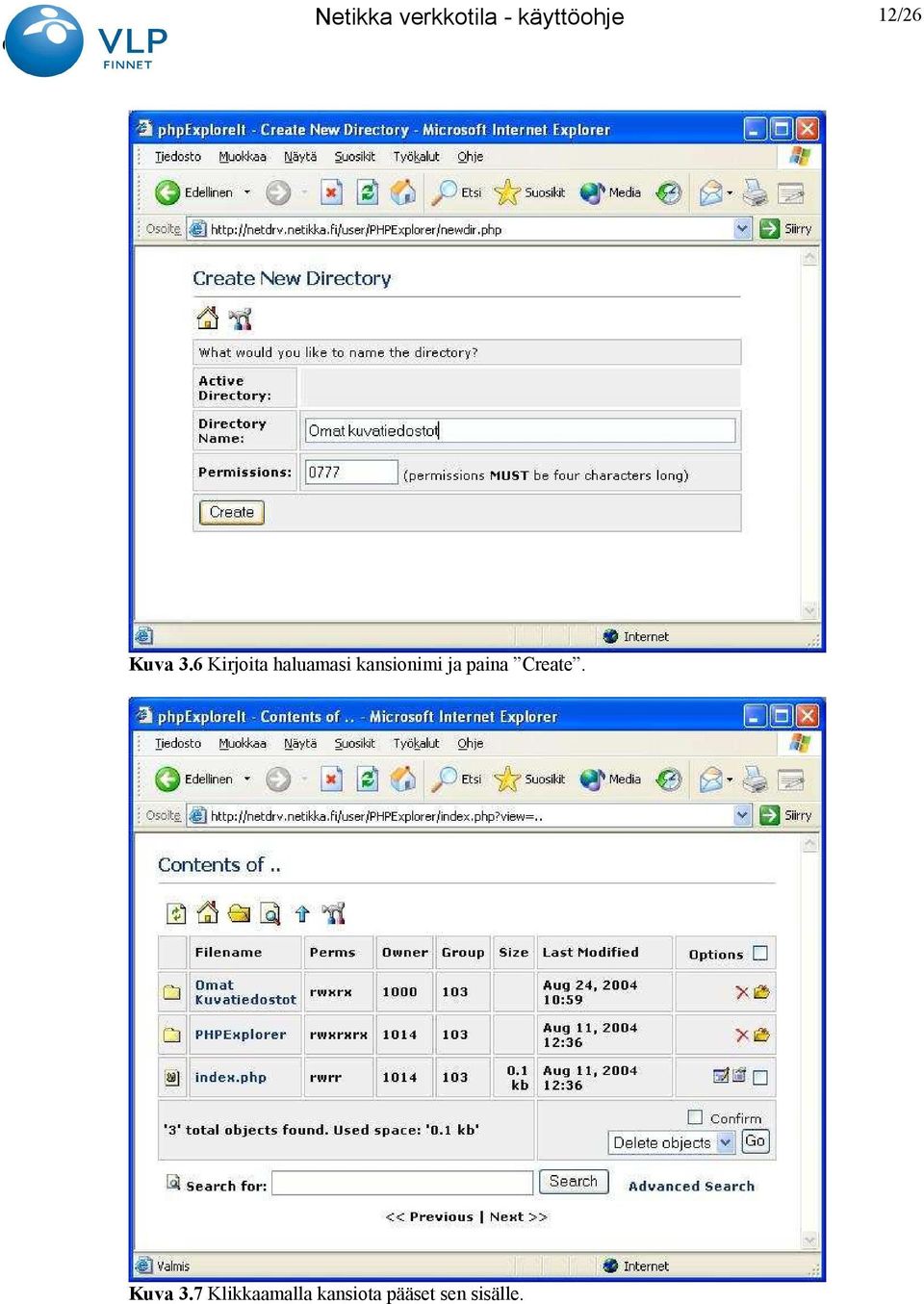924x1304 pixels.
Task: Open Näytä menu in Create New Directory window
Action: pyautogui.click(x=300, y=157)
